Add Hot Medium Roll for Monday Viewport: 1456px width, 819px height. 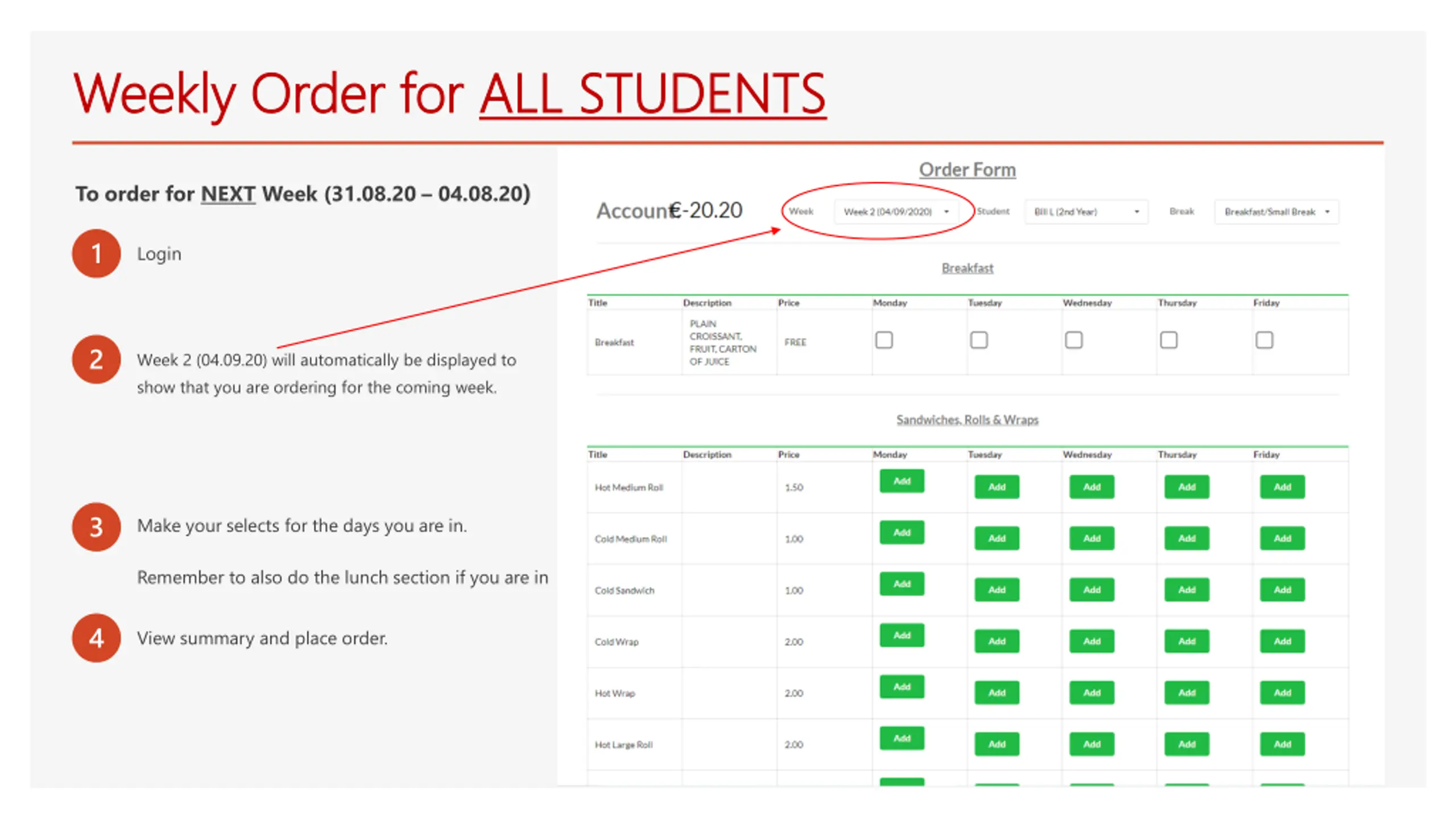click(x=902, y=481)
